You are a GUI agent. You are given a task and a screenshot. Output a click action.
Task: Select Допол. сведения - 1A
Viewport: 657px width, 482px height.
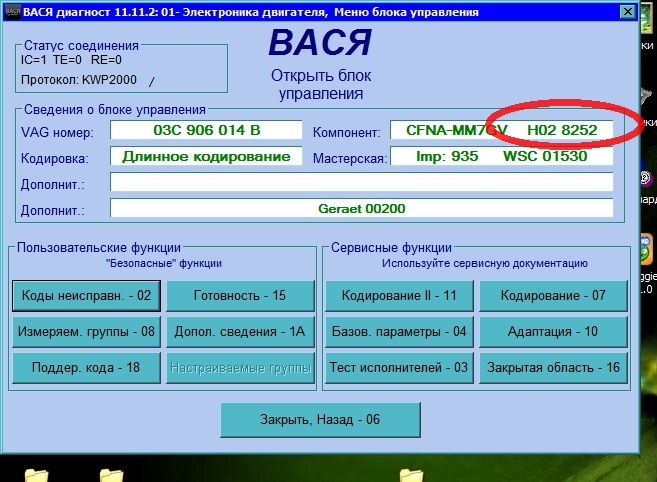point(240,332)
